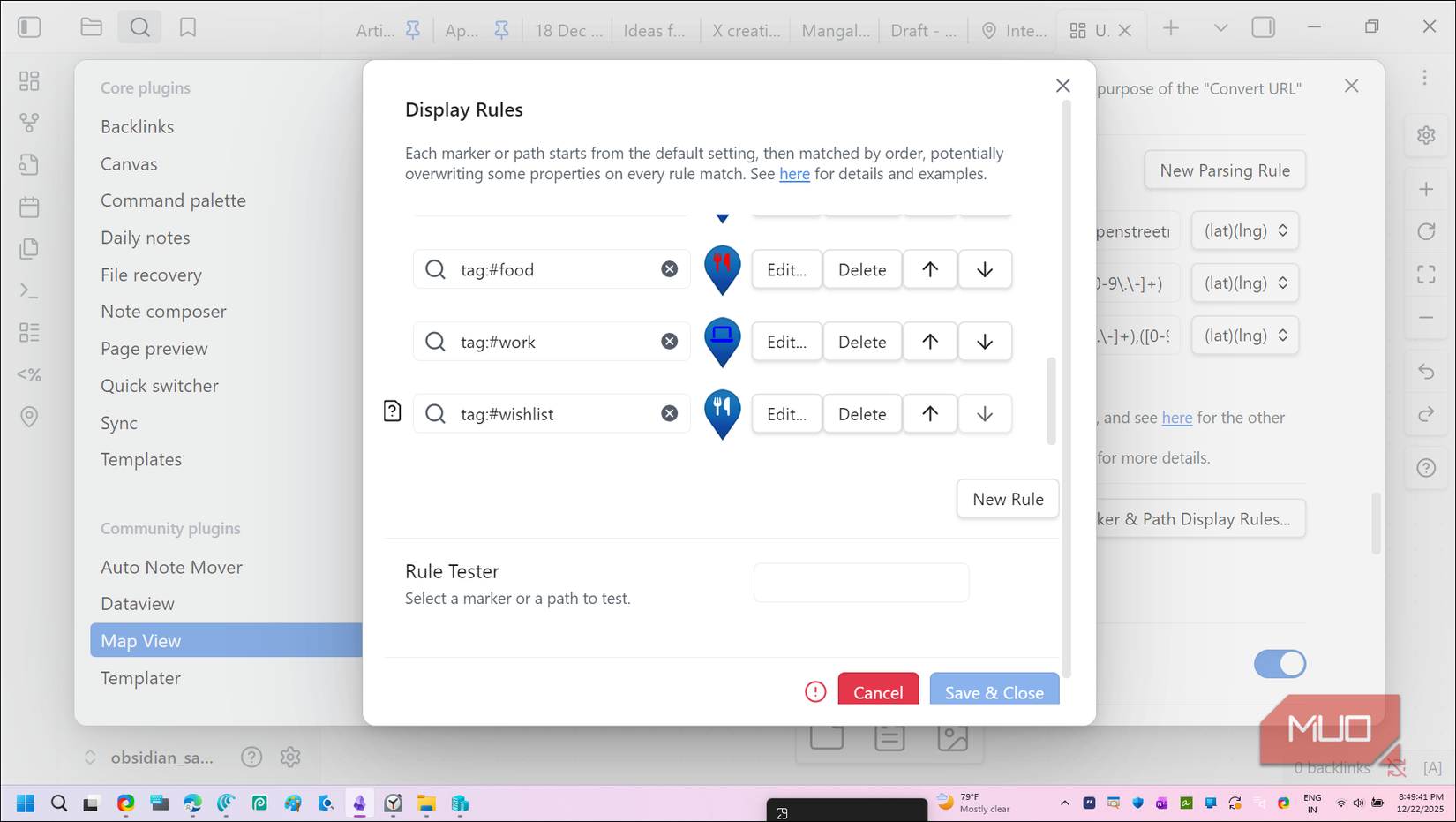
Task: Reset zoom using the circular arrow icon
Action: point(1426,232)
